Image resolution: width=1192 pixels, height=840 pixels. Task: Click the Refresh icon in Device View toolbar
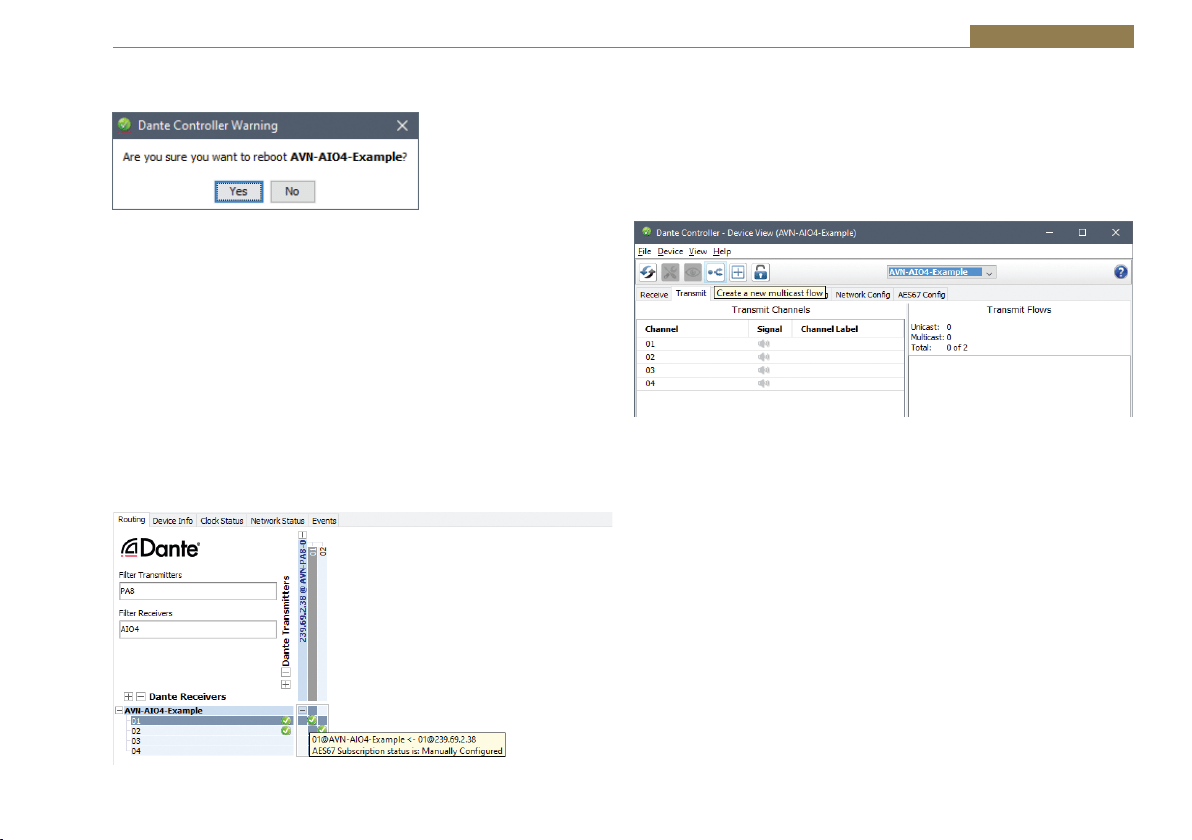[x=648, y=272]
